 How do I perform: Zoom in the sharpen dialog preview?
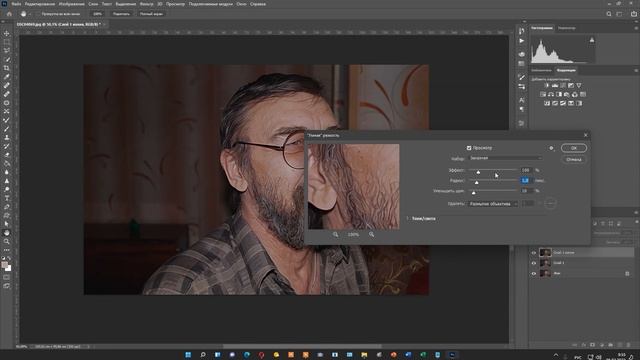[x=371, y=235]
